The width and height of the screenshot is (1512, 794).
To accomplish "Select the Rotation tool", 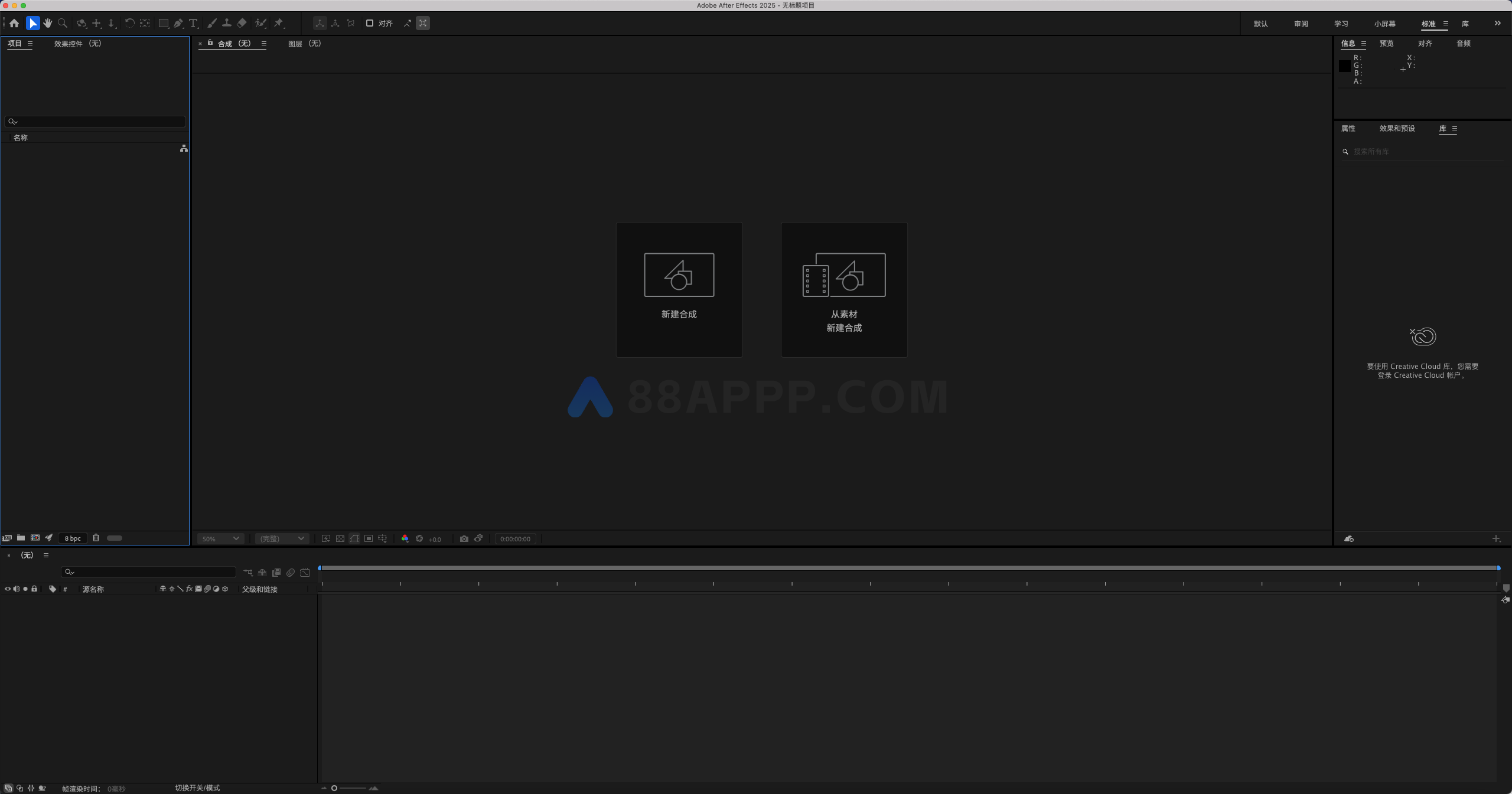I will [x=129, y=24].
